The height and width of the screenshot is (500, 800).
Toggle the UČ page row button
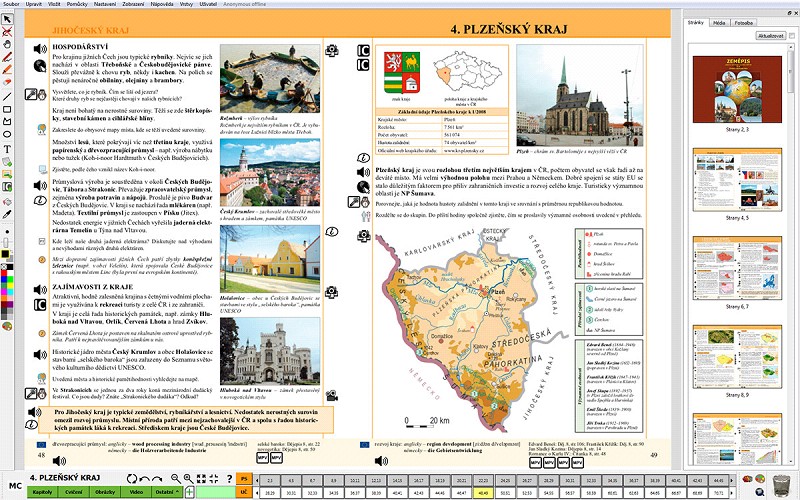tap(244, 492)
